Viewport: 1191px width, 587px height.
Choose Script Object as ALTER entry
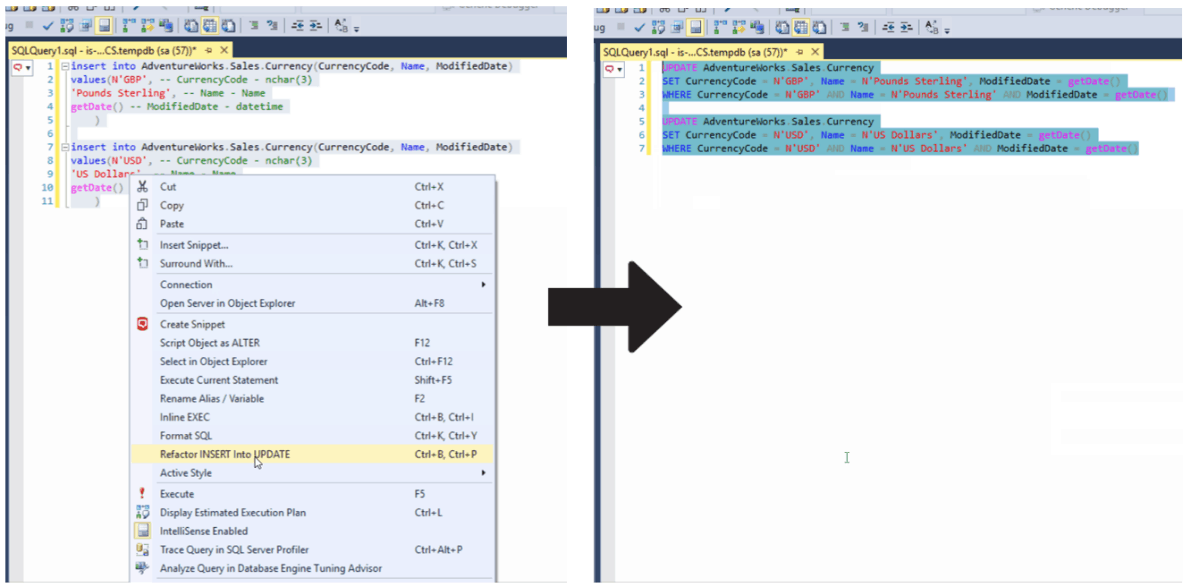pos(312,342)
